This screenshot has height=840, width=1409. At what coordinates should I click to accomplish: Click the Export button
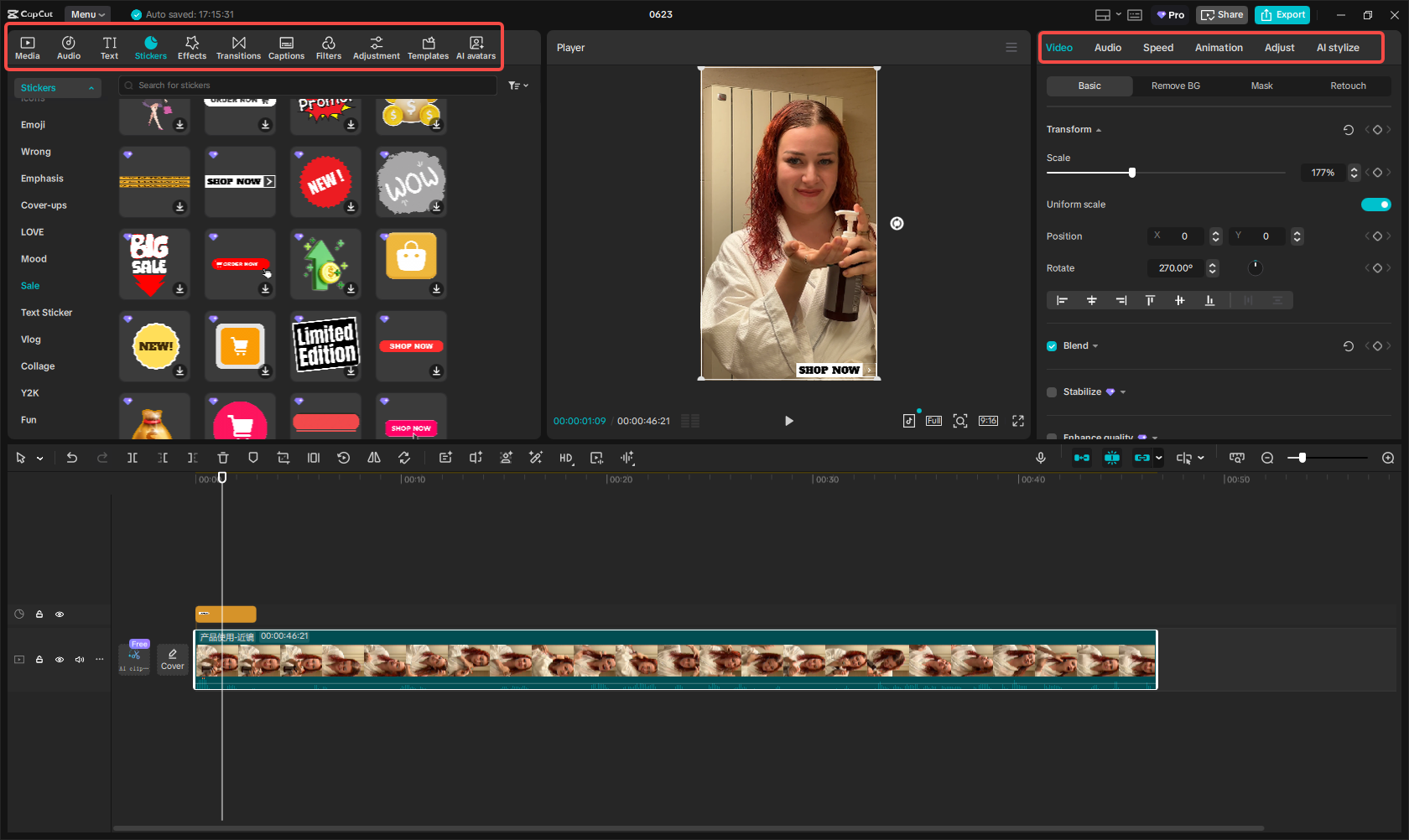coord(1282,14)
